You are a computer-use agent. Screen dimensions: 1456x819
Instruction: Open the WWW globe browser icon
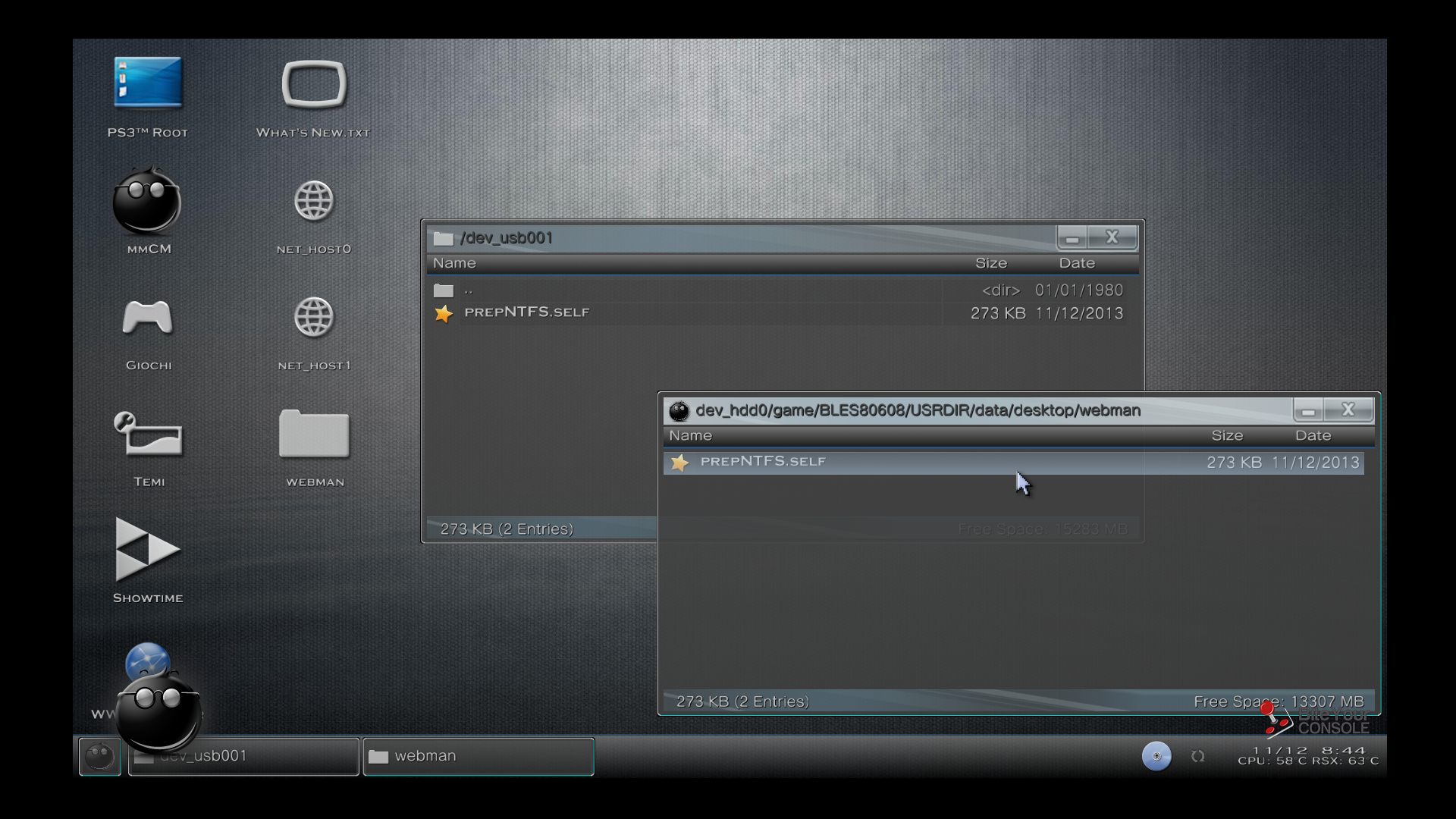click(147, 658)
